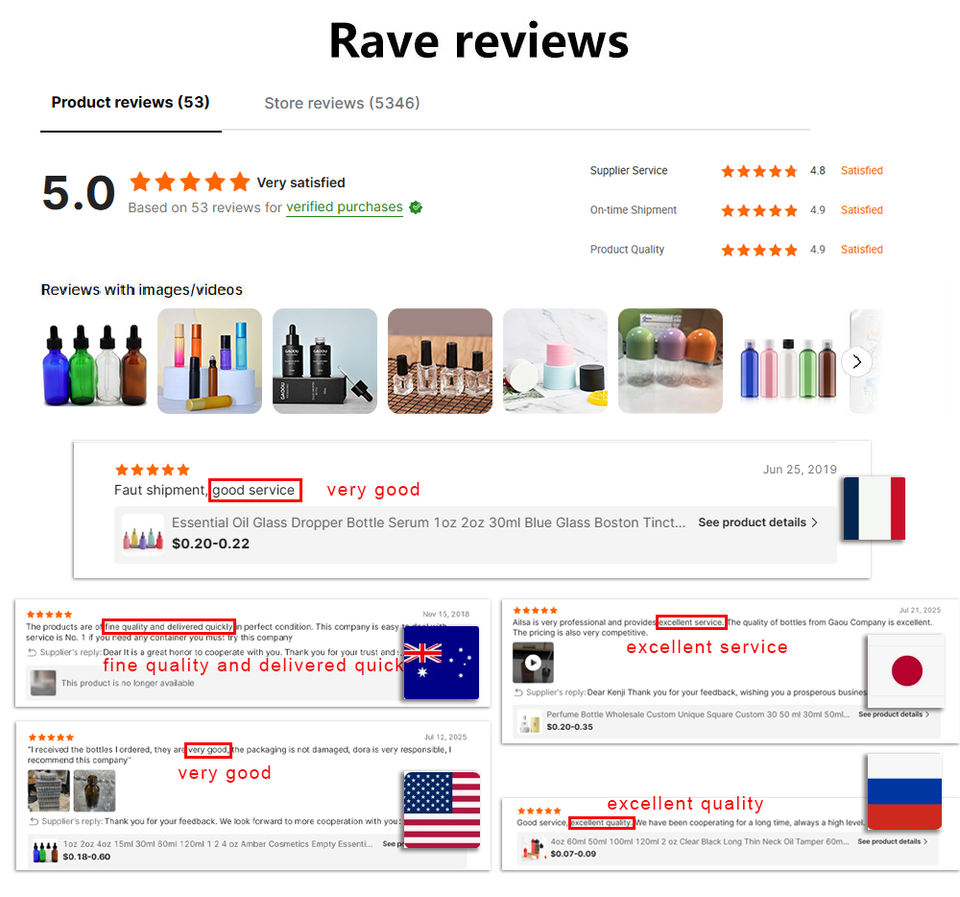Screen dimensions: 960x897
Task: Open the Store reviews (5346) tab
Action: 342,103
